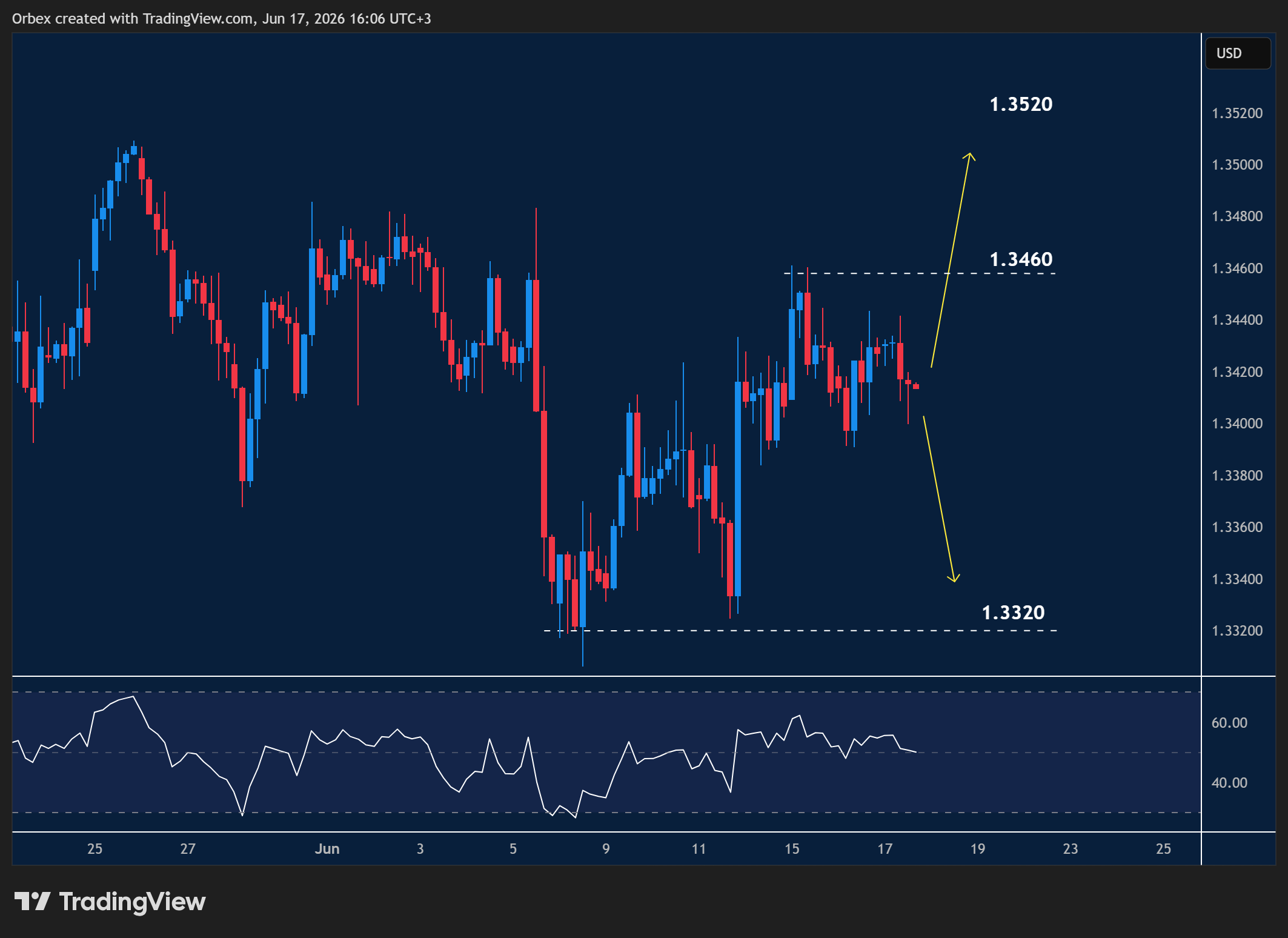The image size is (1288, 938).
Task: Click the 1.3460 dashed resistance line
Action: [920, 274]
